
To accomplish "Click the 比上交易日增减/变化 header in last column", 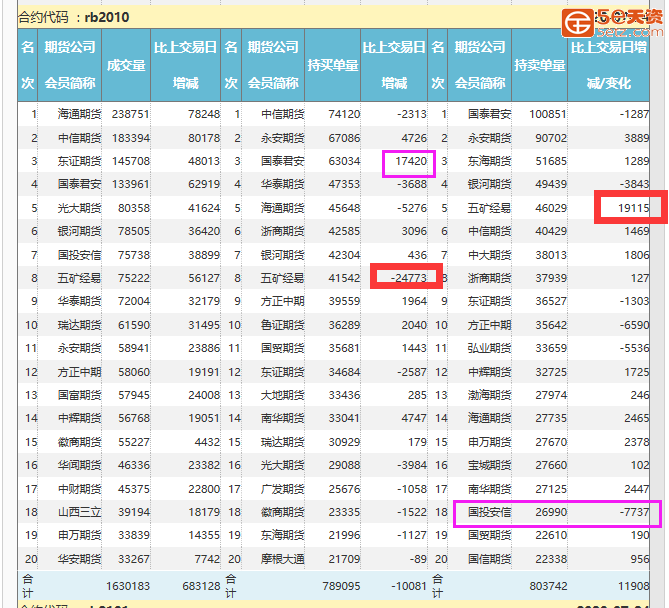I will coord(608,65).
